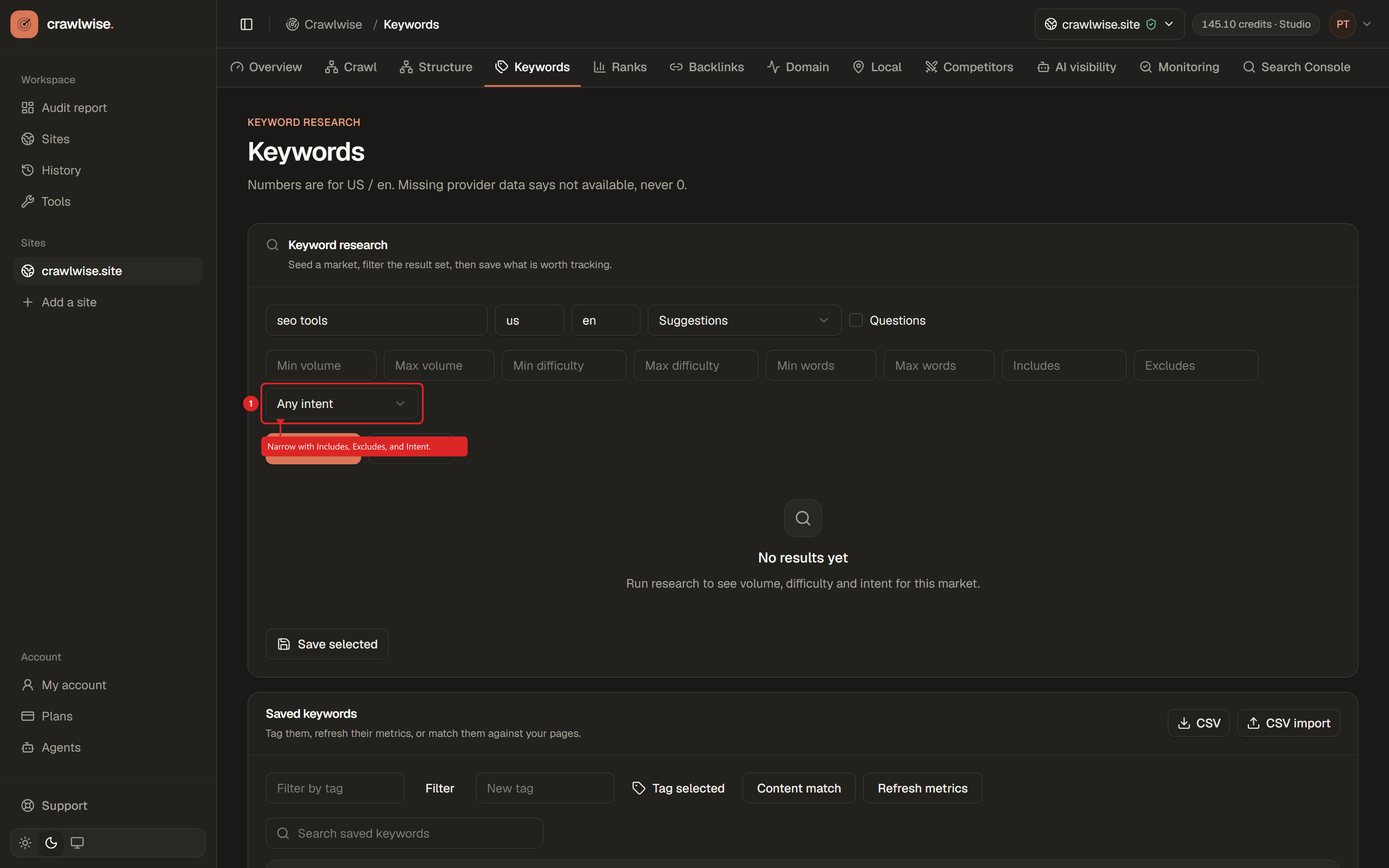Select the Keywords tab

(532, 67)
